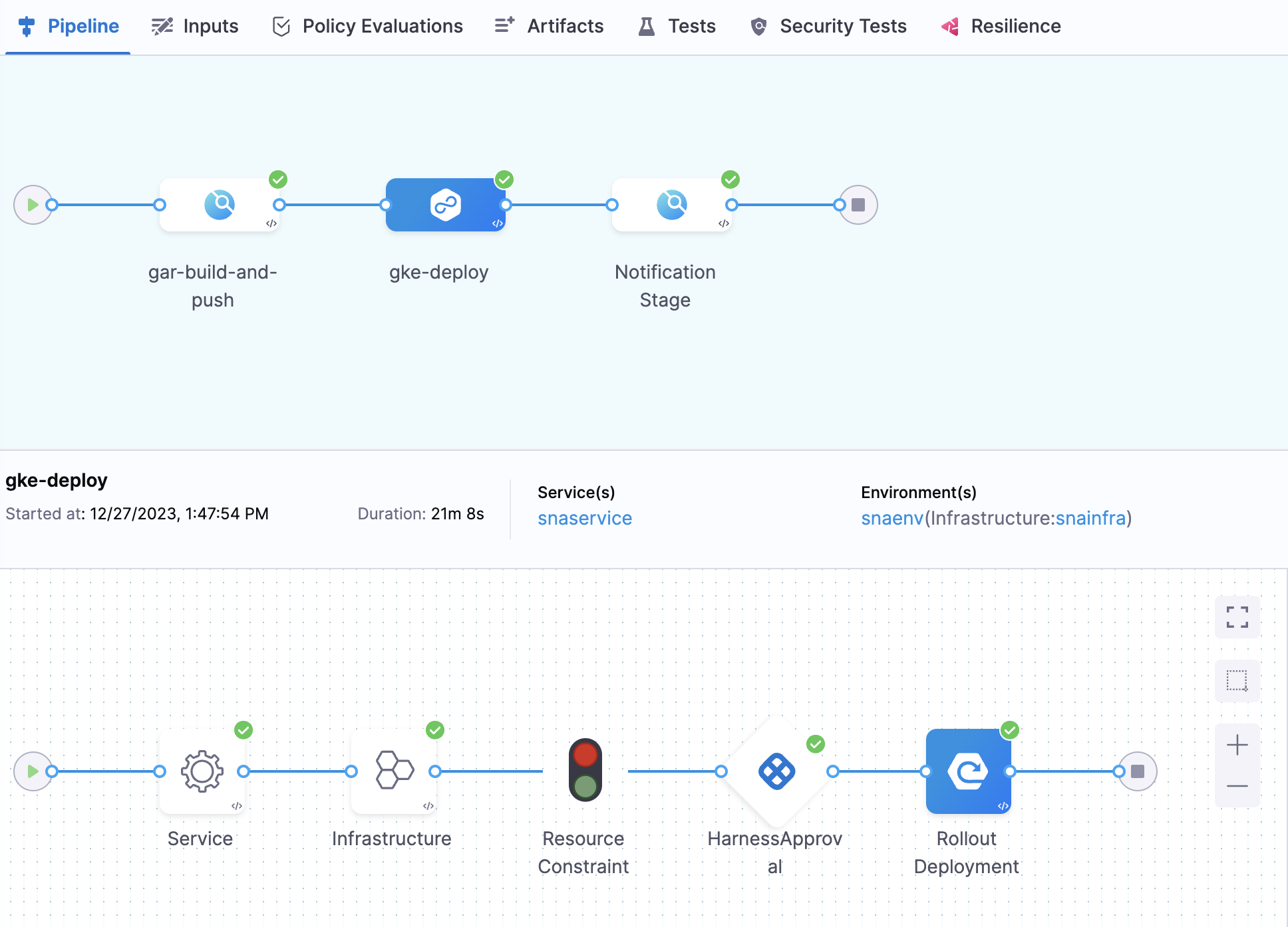This screenshot has height=927, width=1288.
Task: Open the Notification Stage node
Action: click(x=672, y=205)
